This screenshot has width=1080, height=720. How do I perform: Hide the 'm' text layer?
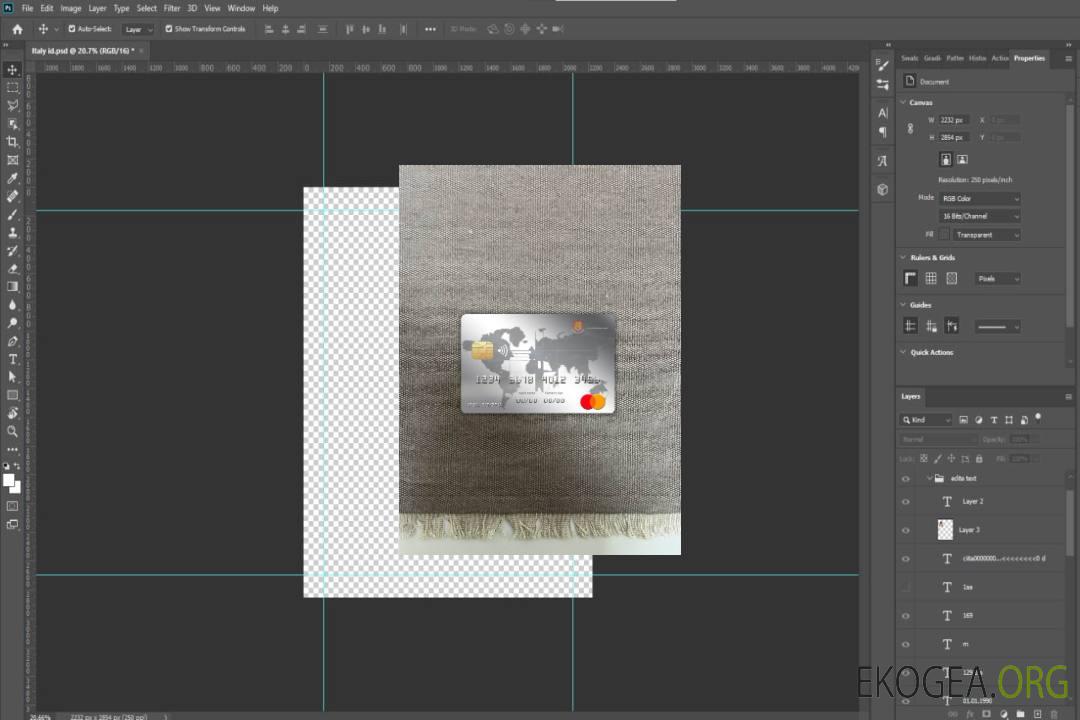coord(906,644)
